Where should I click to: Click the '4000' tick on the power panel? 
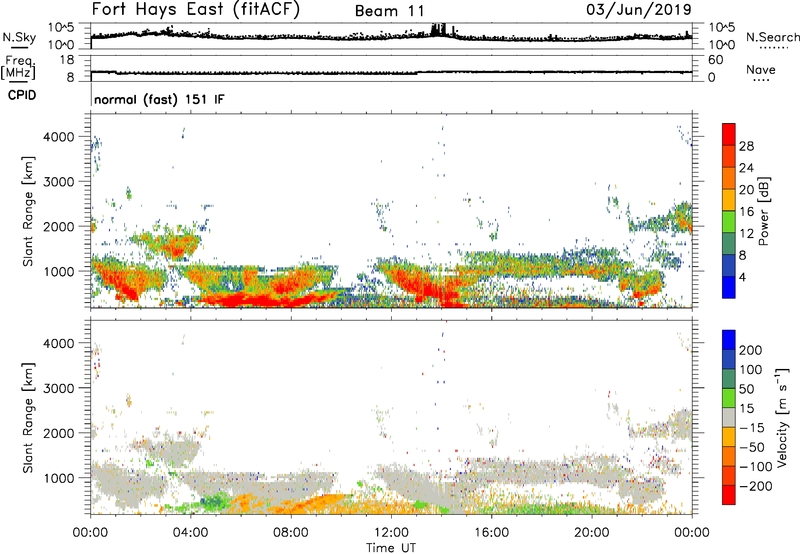[x=59, y=137]
